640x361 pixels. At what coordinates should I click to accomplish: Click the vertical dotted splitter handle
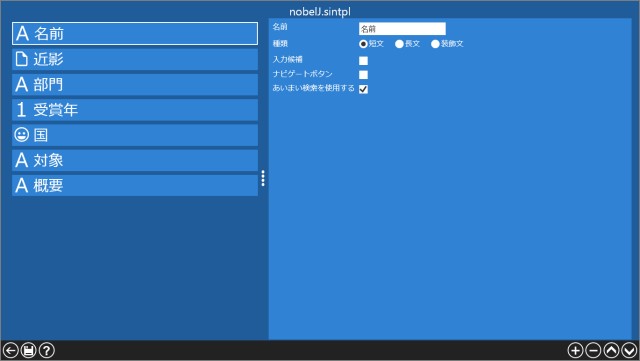(x=263, y=178)
